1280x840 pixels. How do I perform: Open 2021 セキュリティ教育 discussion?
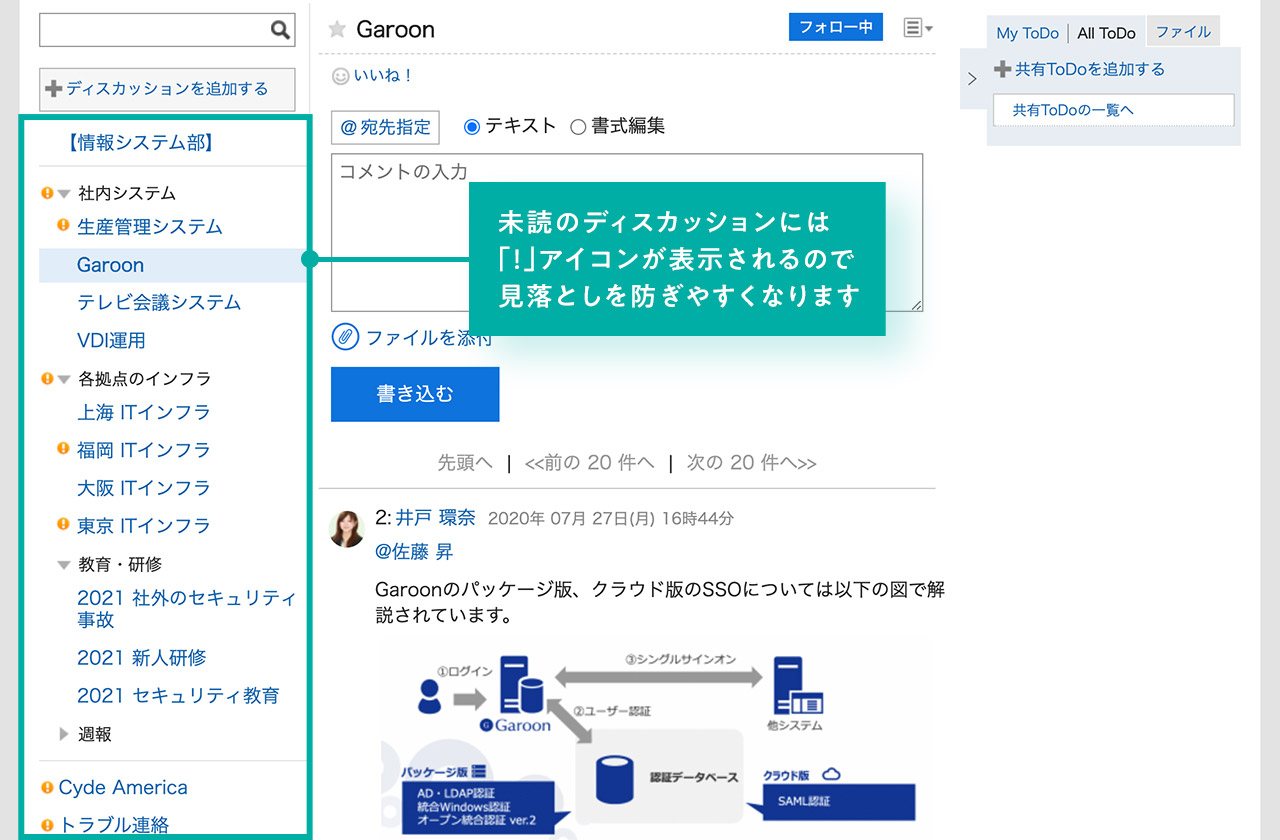tap(178, 696)
